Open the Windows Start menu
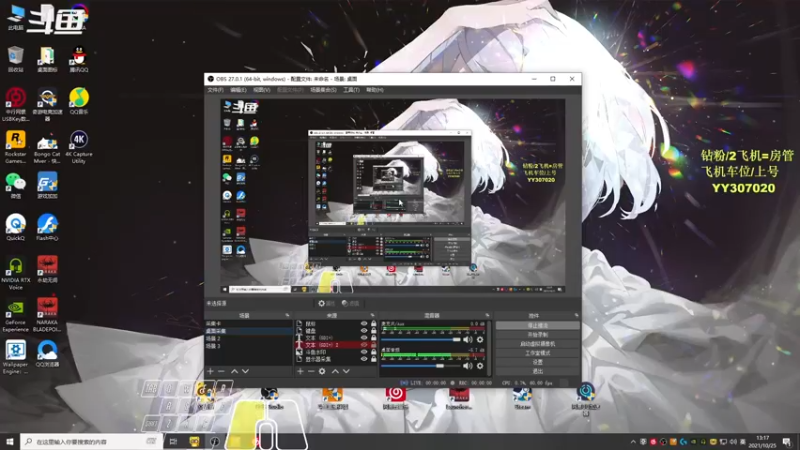Viewport: 800px width, 450px height. coord(10,441)
